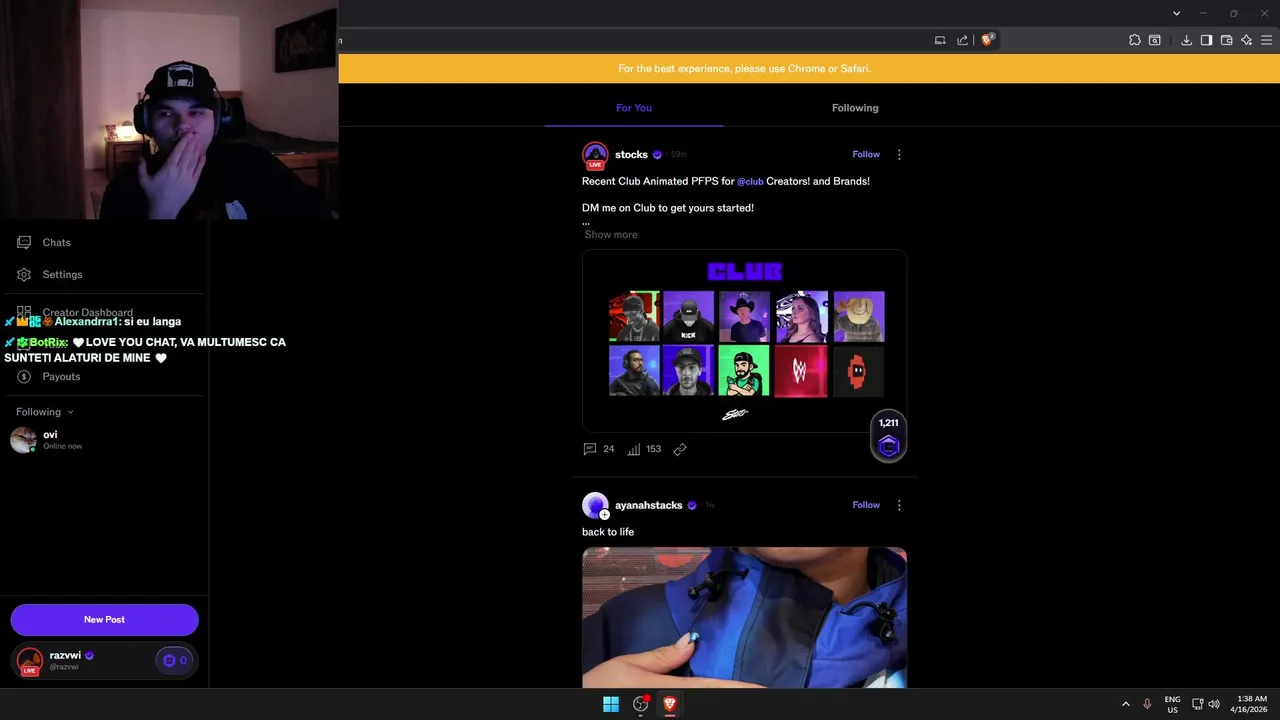Open Settings gear in sidebar
Image resolution: width=1280 pixels, height=720 pixels.
(x=24, y=274)
